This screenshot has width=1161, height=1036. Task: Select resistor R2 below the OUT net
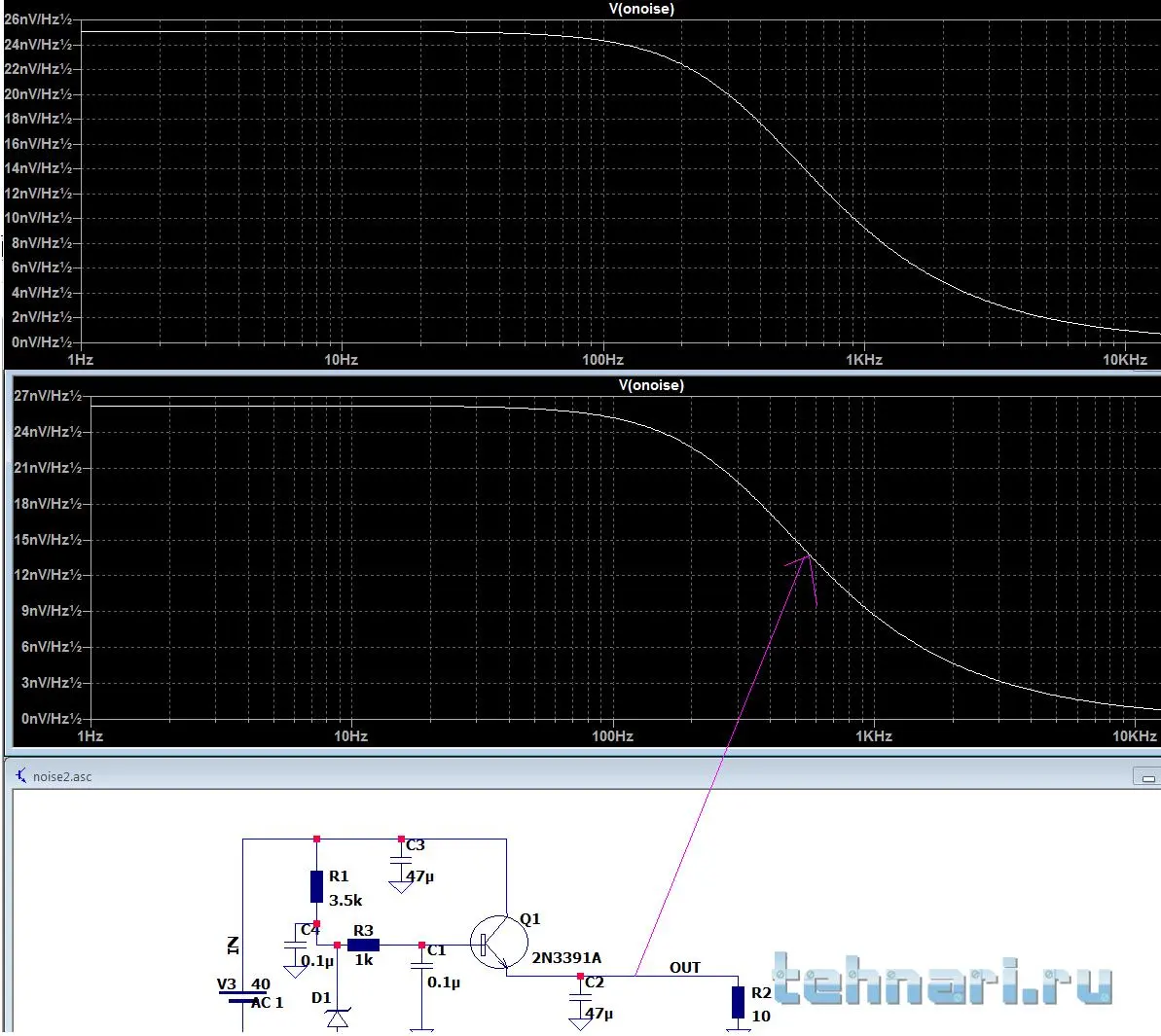point(739,1002)
